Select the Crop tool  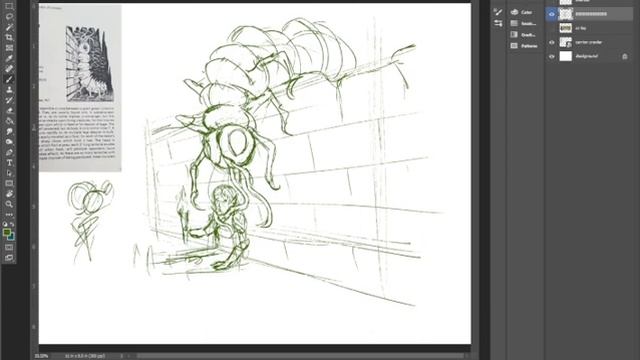[x=9, y=38]
